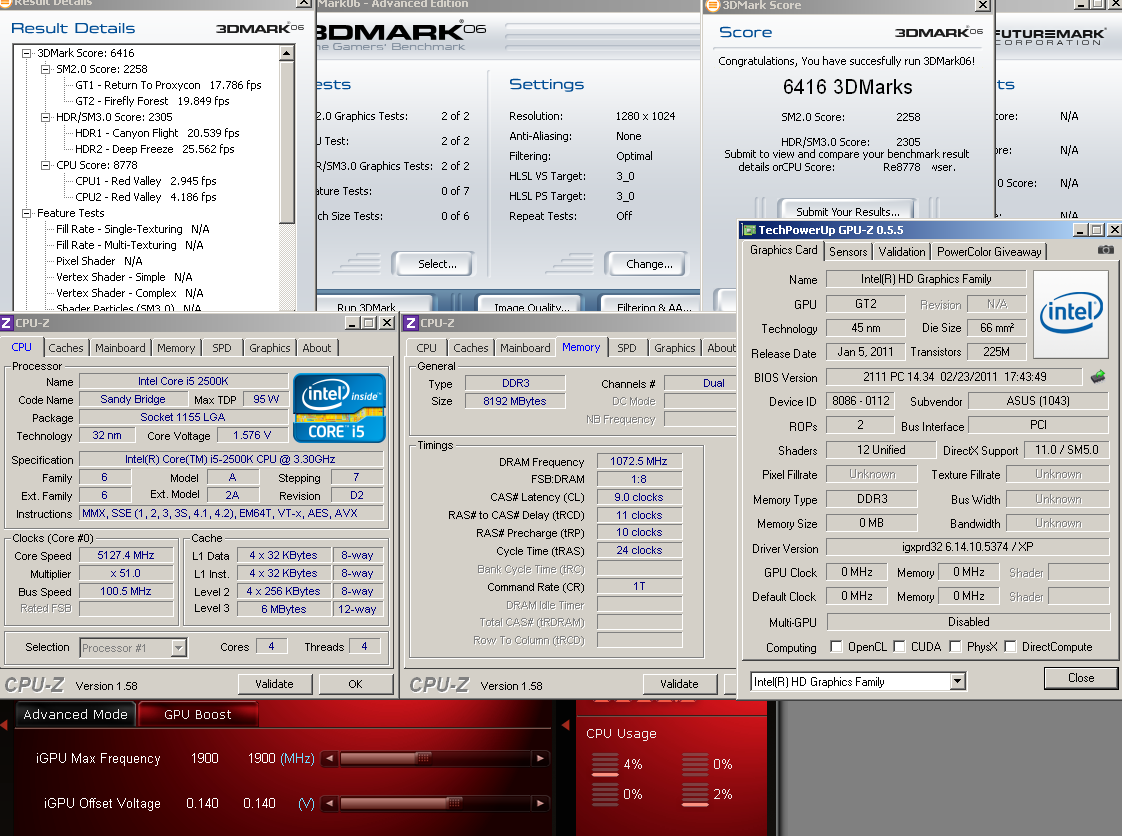Image resolution: width=1122 pixels, height=836 pixels.
Task: Click the Driver Version field in GPU-Z
Action: point(967,548)
